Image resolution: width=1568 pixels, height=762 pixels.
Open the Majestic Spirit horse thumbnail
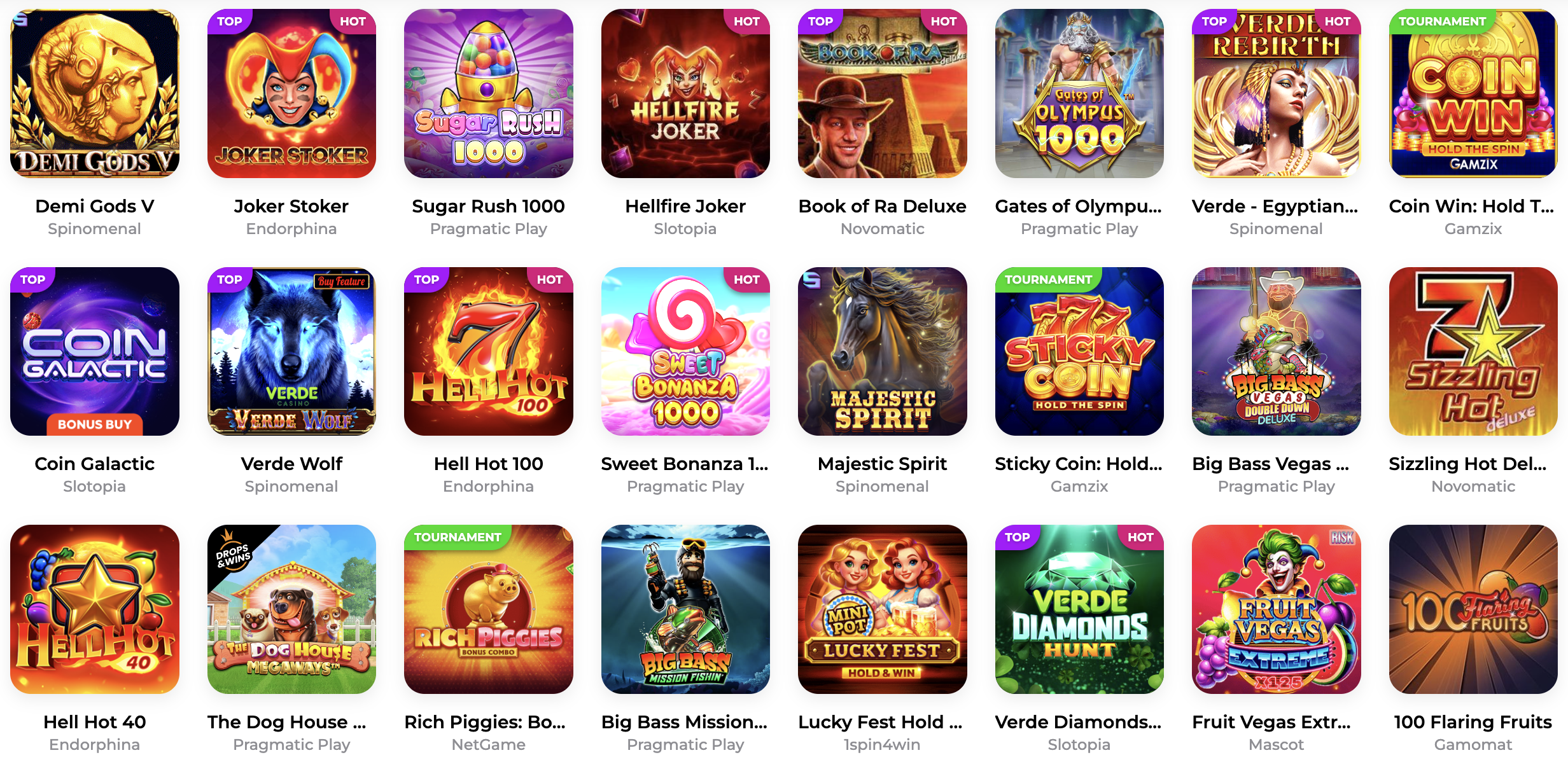tap(883, 351)
